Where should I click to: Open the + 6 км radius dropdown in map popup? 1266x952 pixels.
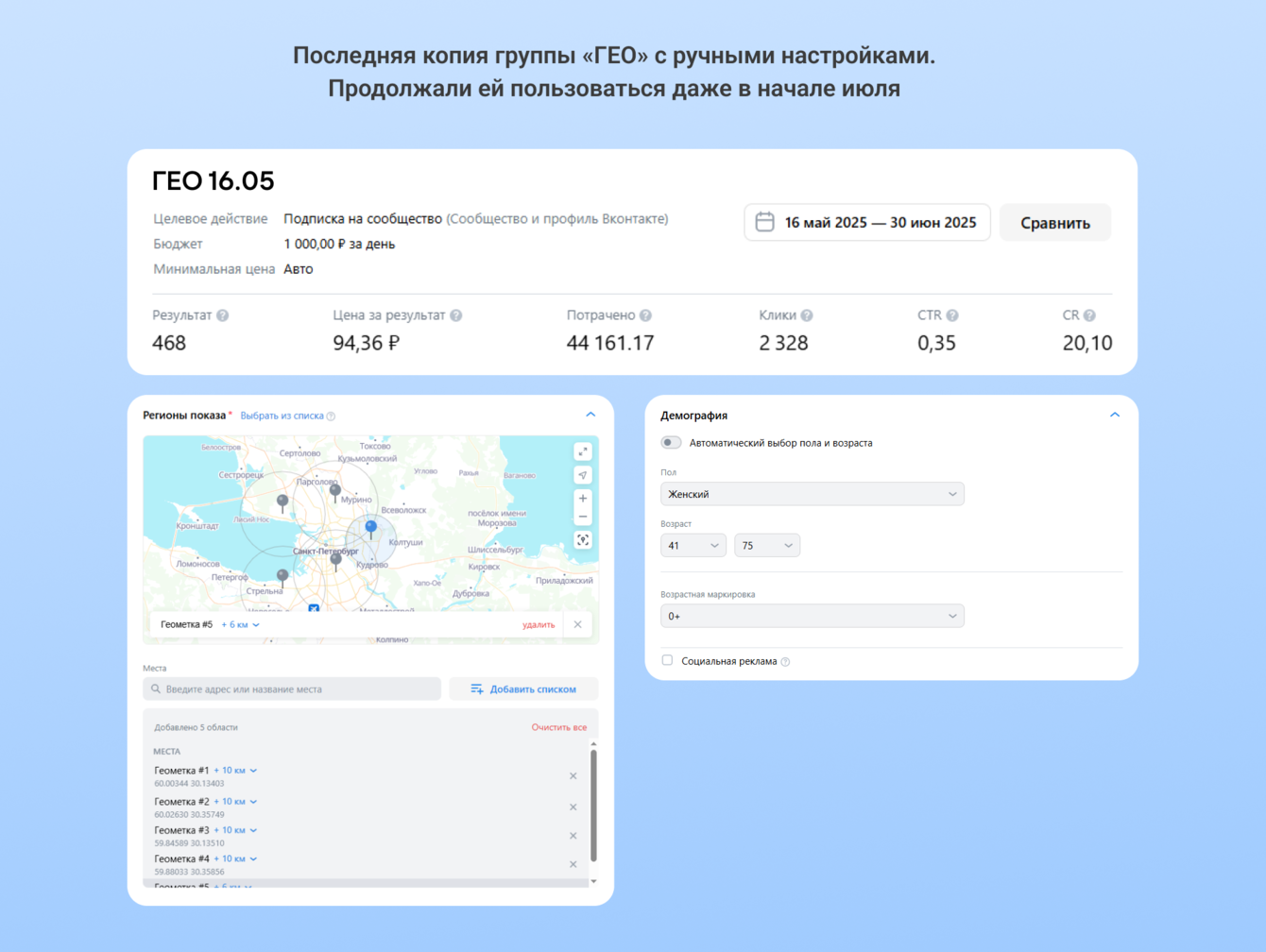pyautogui.click(x=241, y=624)
